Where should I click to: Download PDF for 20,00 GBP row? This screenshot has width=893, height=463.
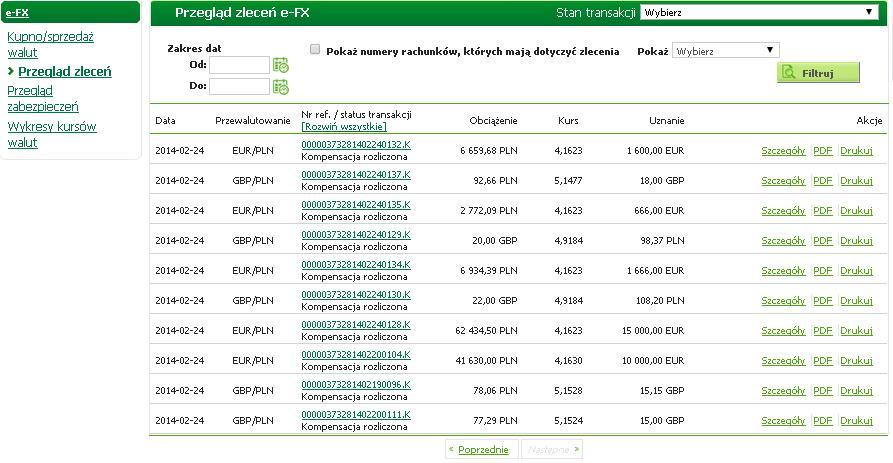[x=822, y=241]
